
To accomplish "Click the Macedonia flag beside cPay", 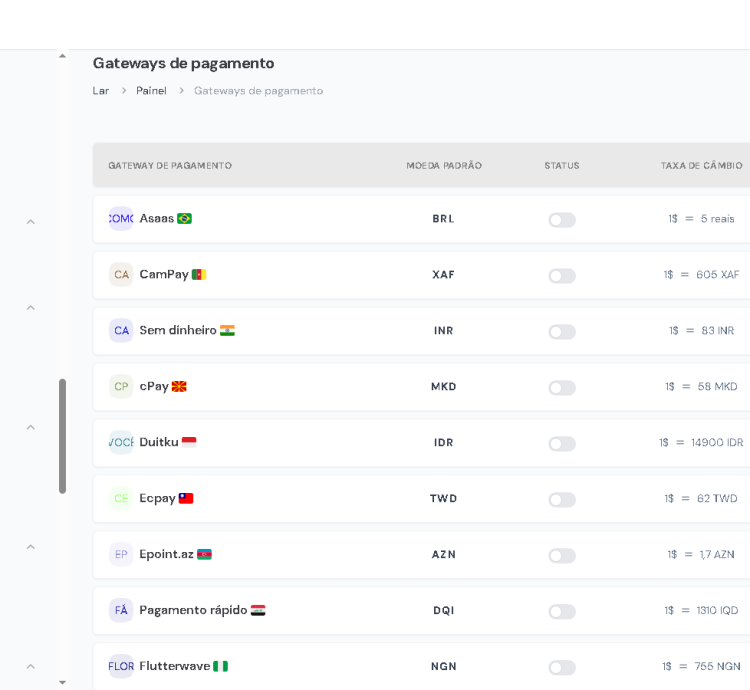I will (x=179, y=386).
